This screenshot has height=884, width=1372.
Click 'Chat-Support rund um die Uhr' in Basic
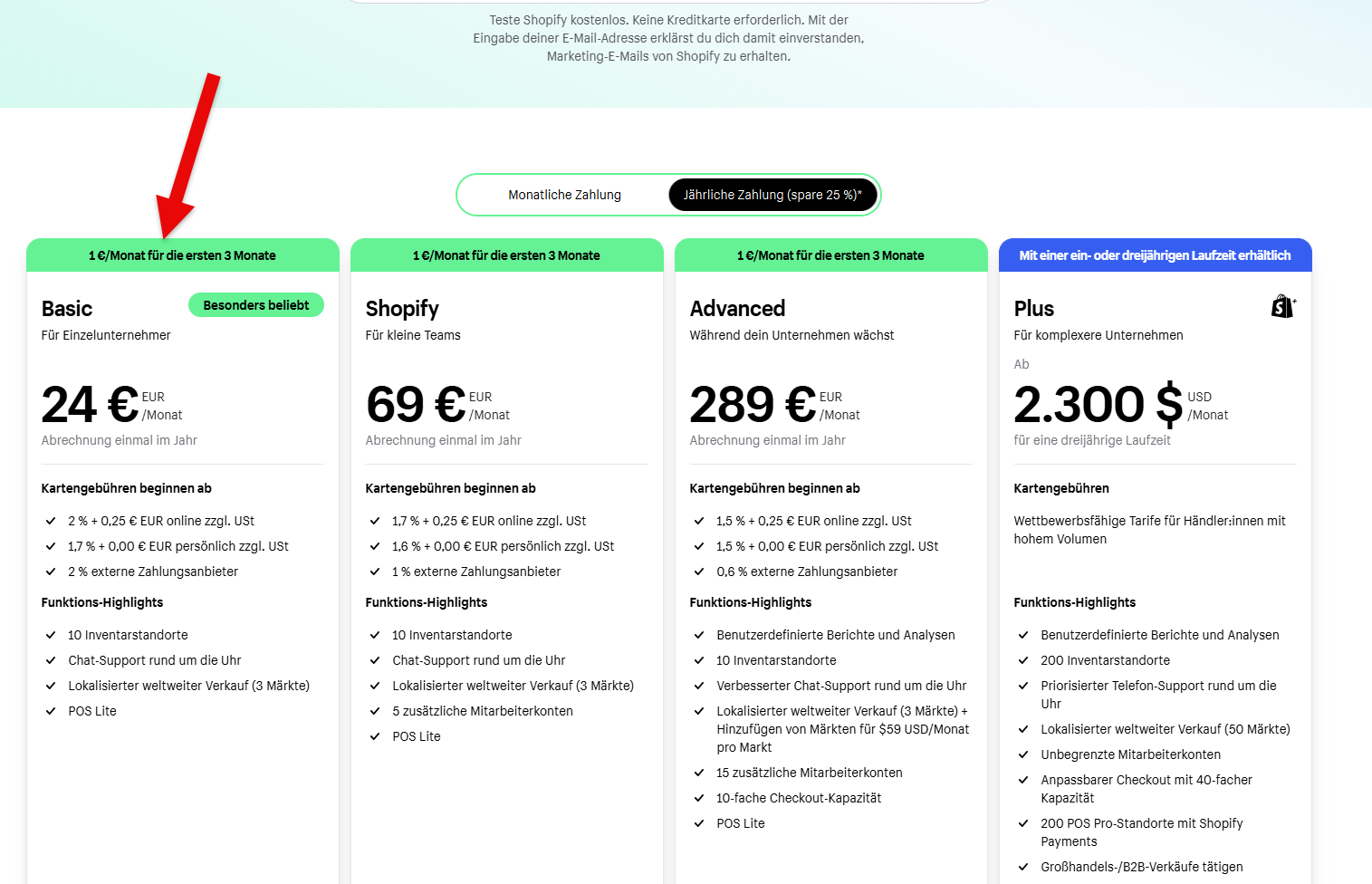click(155, 660)
